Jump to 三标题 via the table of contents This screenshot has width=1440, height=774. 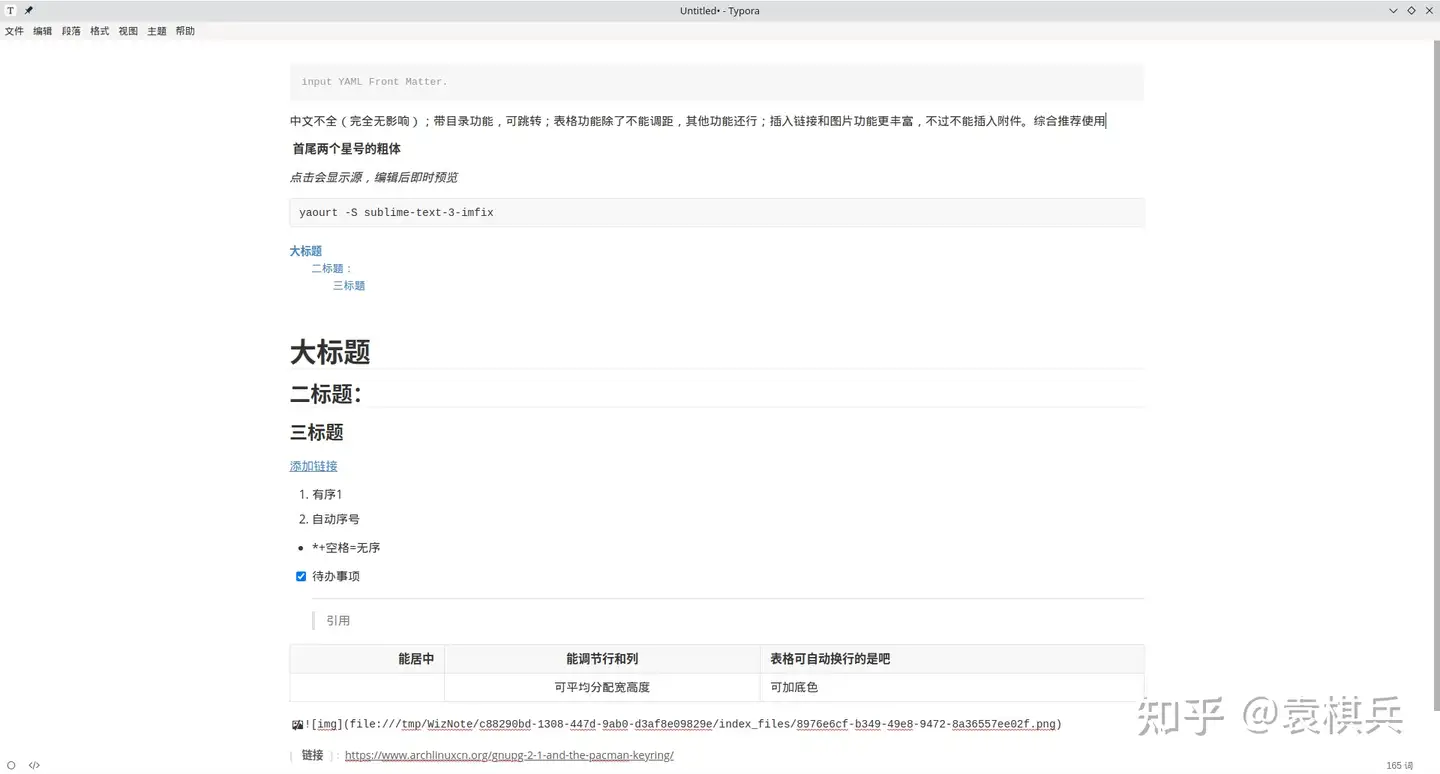(x=349, y=286)
